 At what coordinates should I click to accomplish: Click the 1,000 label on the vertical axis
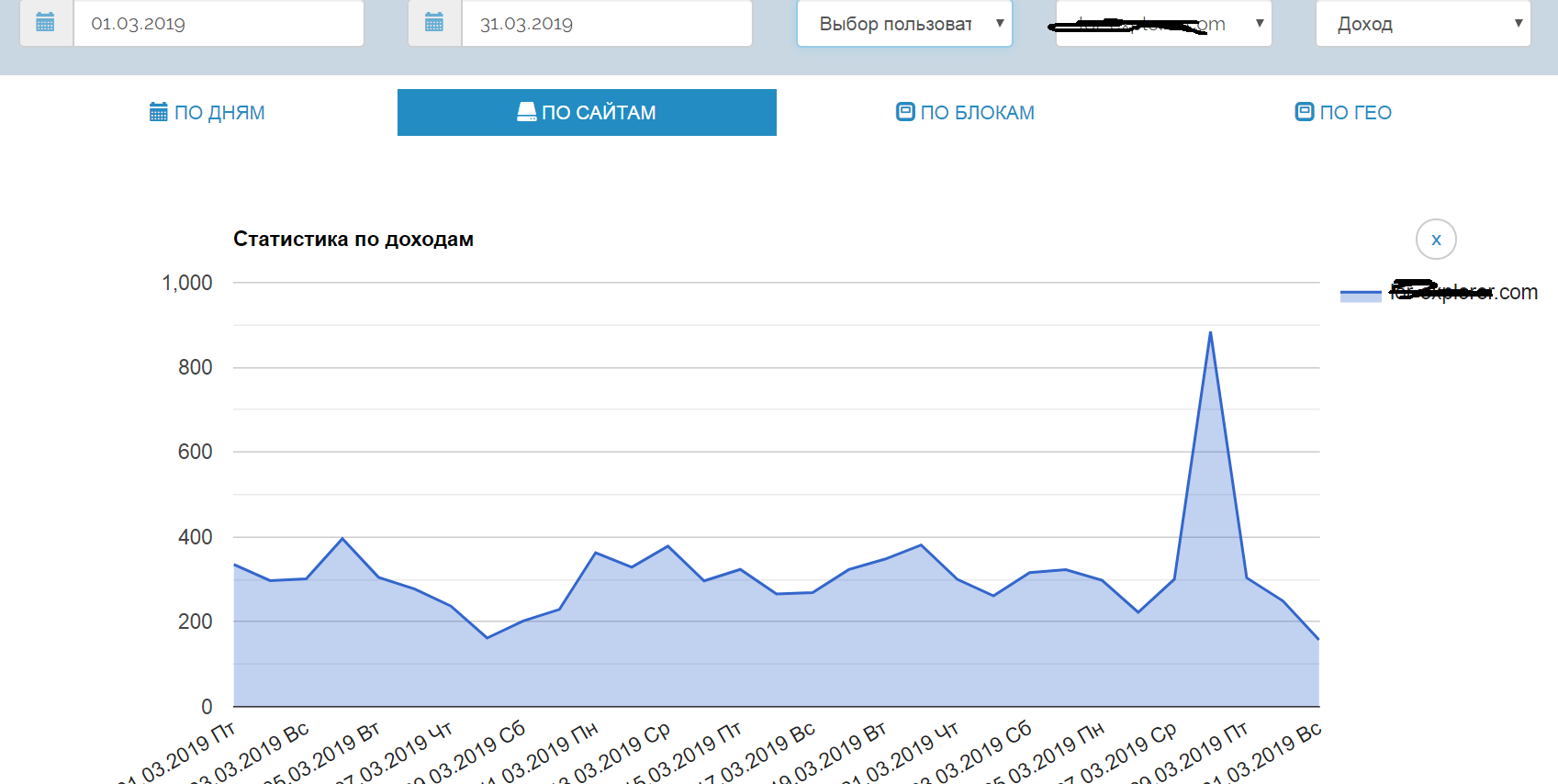(187, 283)
